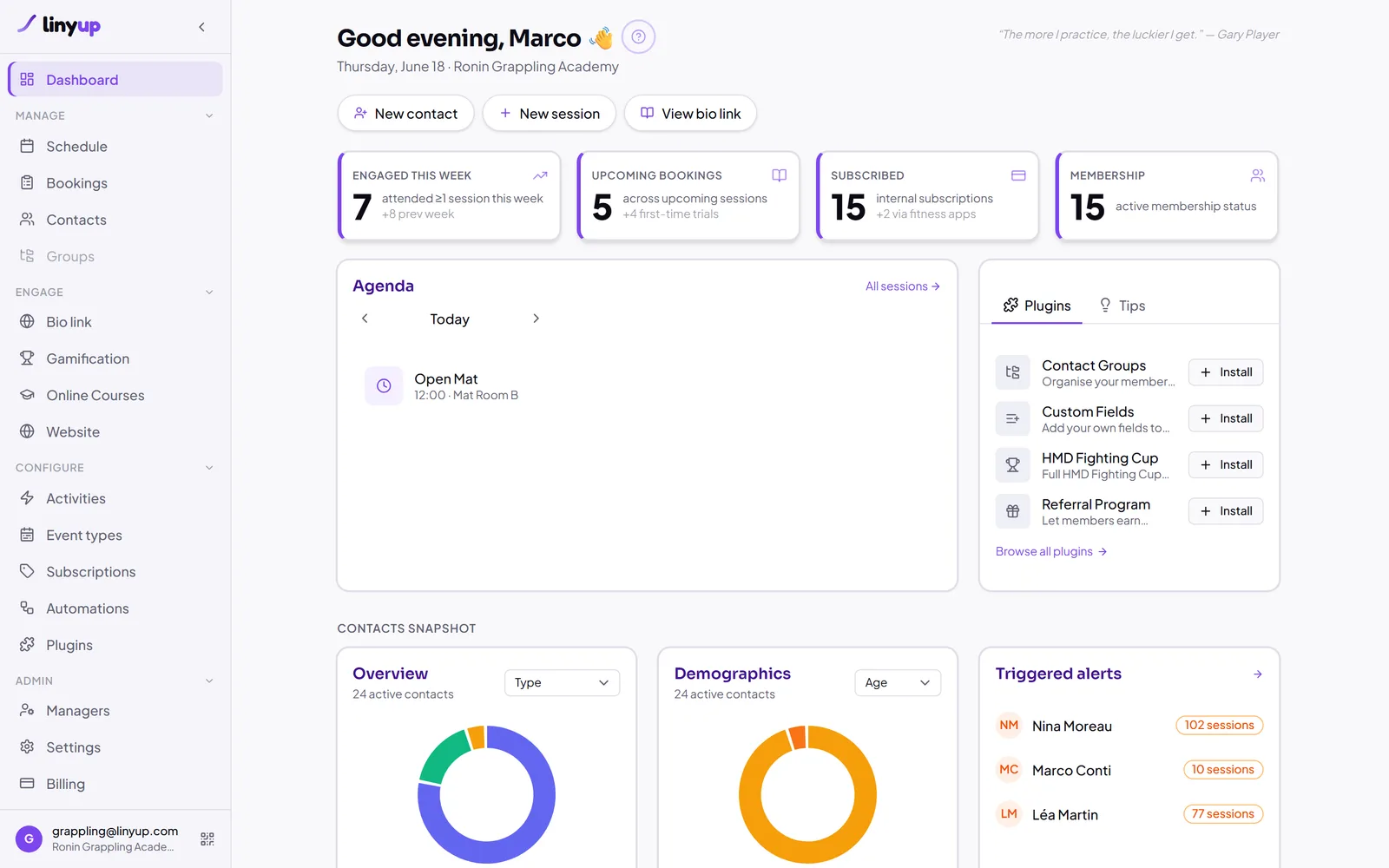Click trend icon on Engaged This Week card

540,175
